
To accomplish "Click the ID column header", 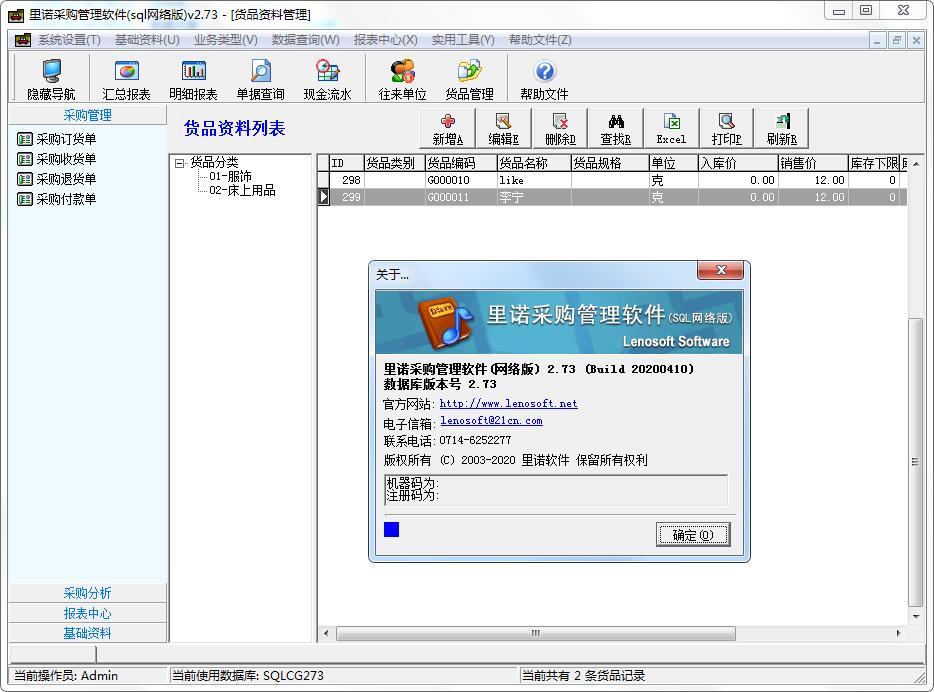I will point(347,163).
